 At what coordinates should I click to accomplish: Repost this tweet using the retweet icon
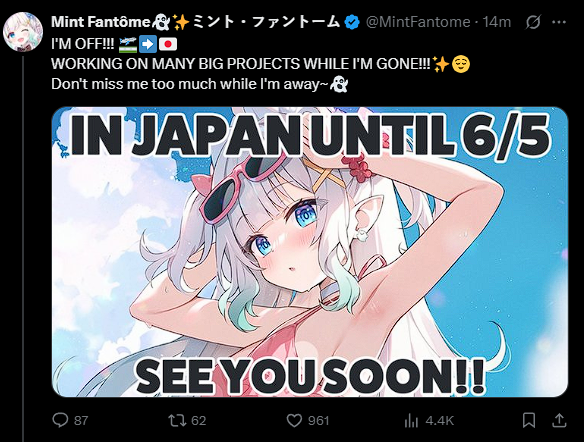pos(177,420)
